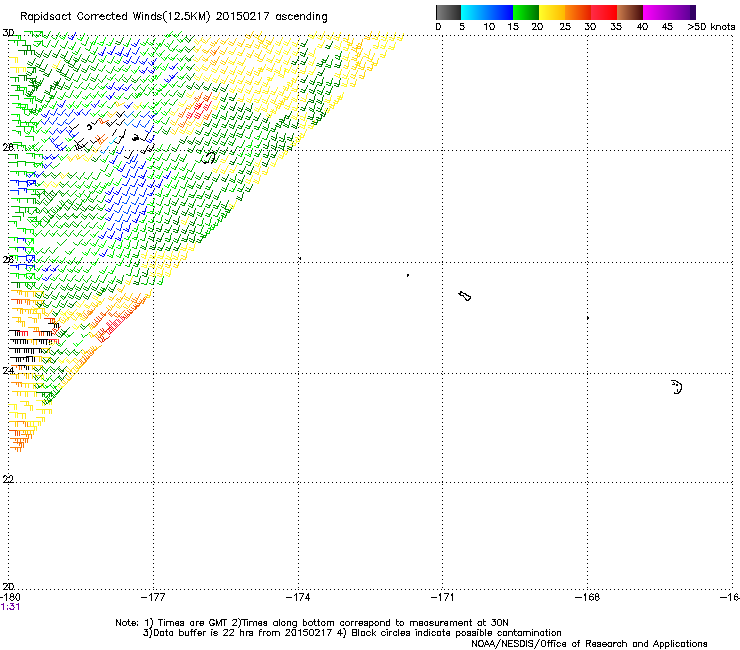This screenshot has width=740, height=650.
Task: Click the date '20150217' in the title
Action: [243, 16]
